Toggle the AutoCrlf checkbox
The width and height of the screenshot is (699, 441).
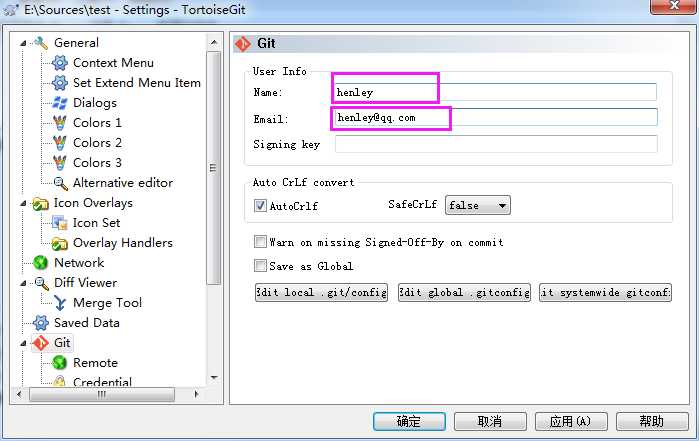pyautogui.click(x=260, y=206)
